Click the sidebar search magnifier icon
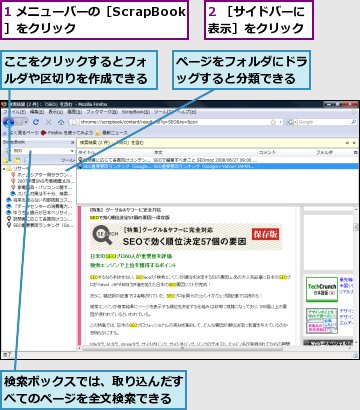360x410 pixels. click(x=7, y=151)
